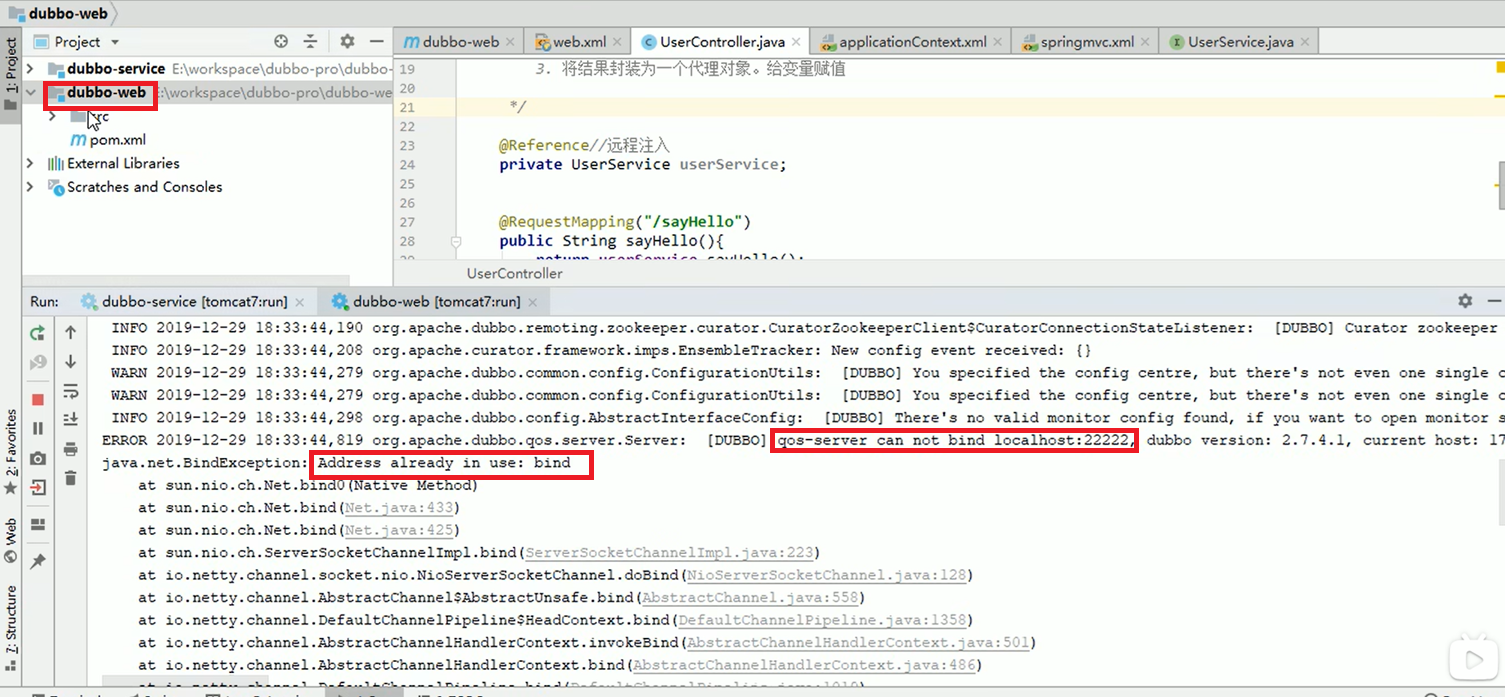Image resolution: width=1505 pixels, height=697 pixels.
Task: Open AbstractChannel.java:558 link
Action: (x=750, y=598)
